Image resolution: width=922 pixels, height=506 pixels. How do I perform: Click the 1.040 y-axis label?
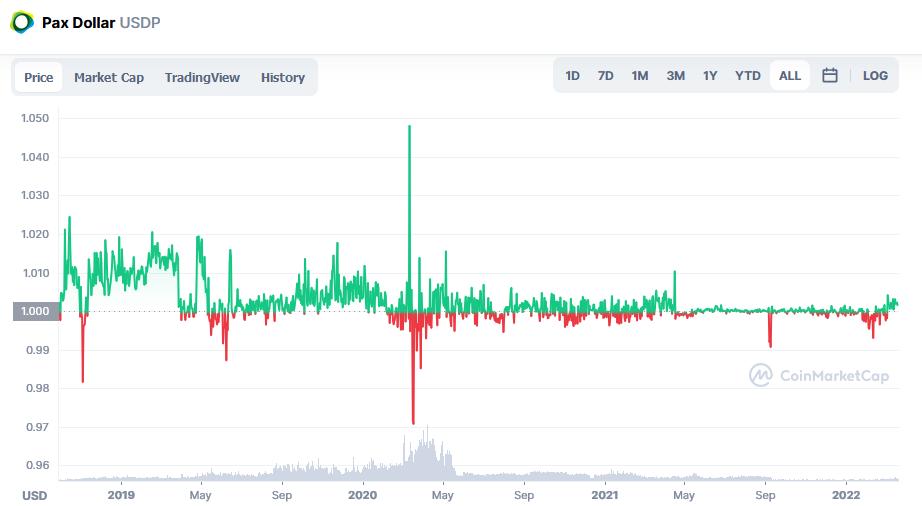click(x=35, y=157)
